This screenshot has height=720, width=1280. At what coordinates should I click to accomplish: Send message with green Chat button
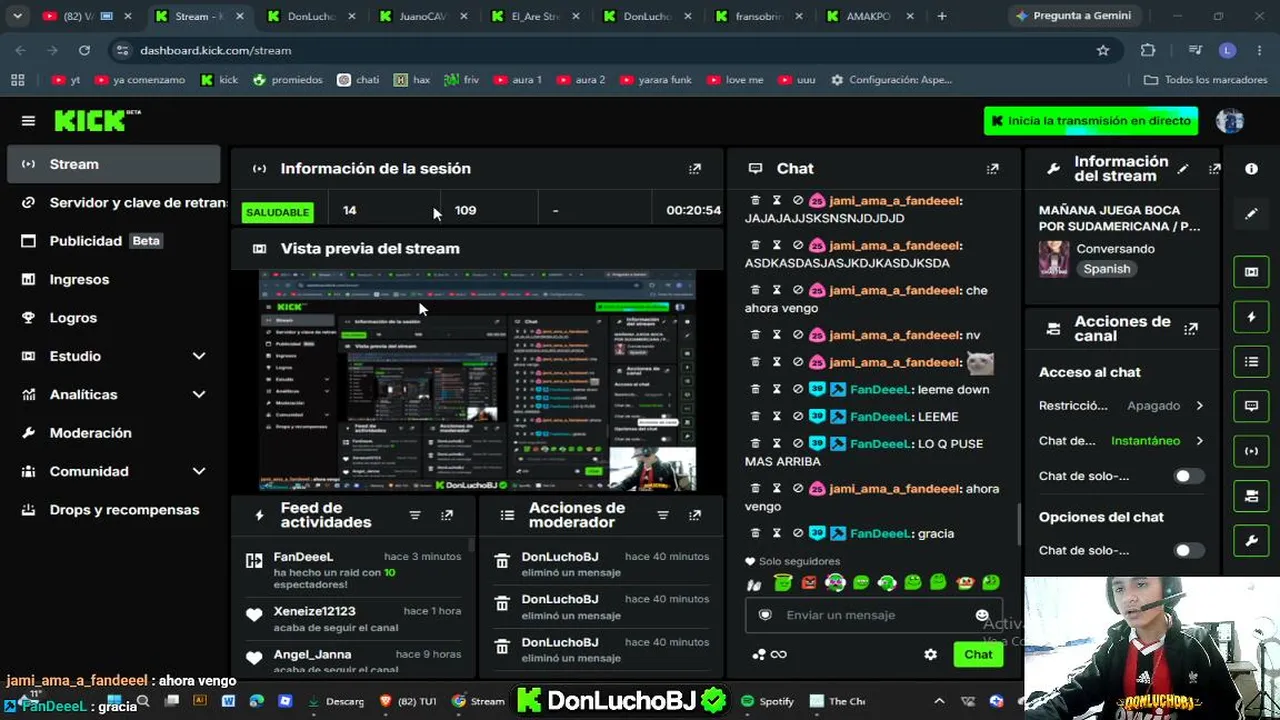coord(978,654)
